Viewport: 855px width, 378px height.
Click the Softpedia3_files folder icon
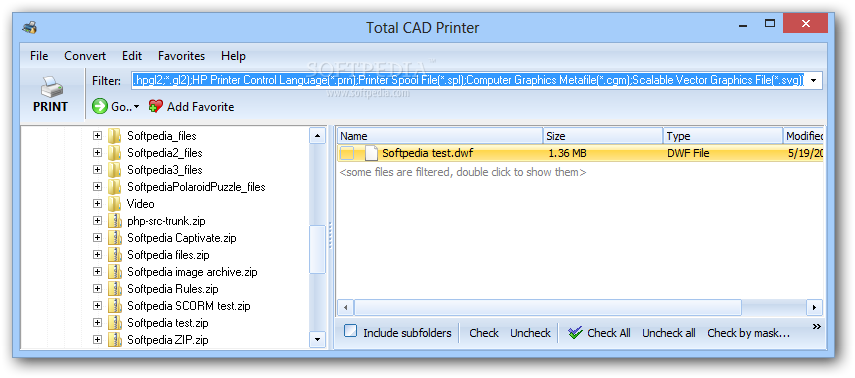(114, 170)
